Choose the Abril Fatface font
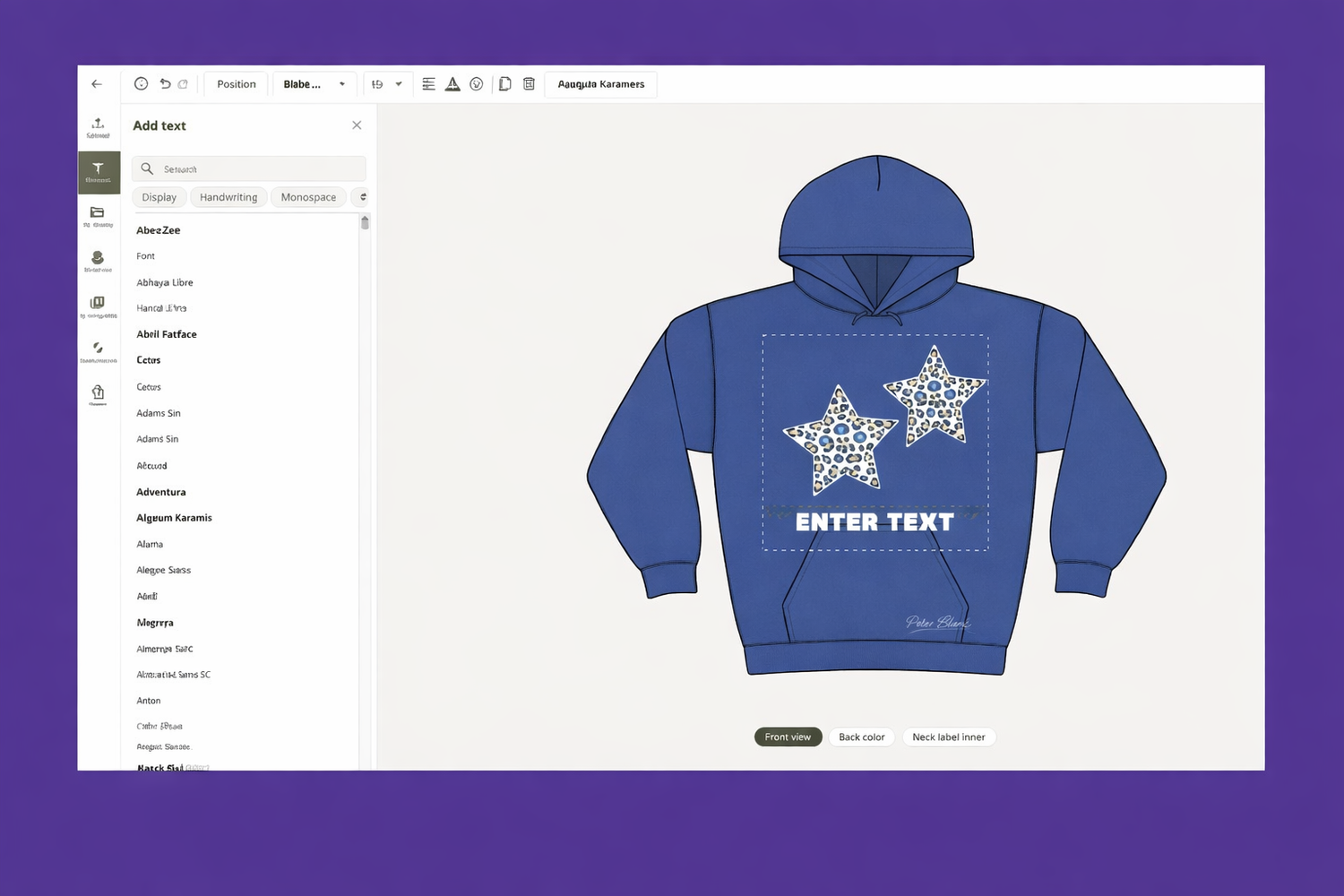The image size is (1344, 896). pyautogui.click(x=167, y=334)
